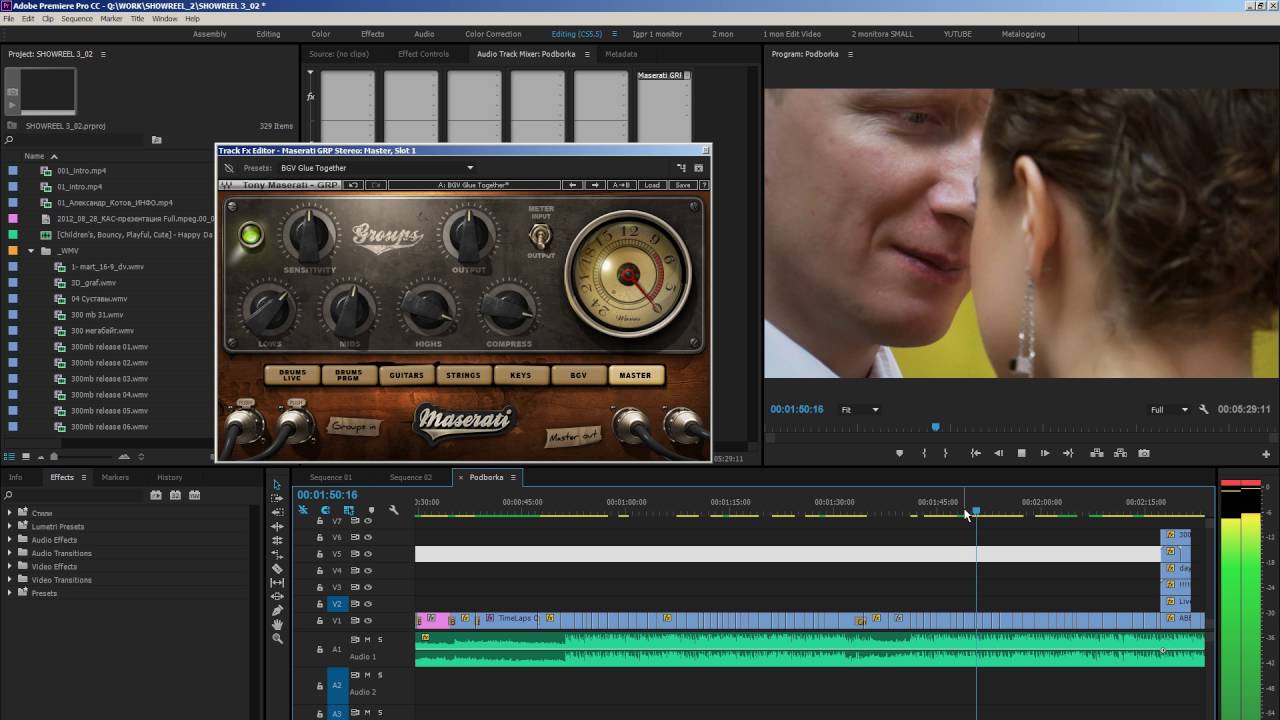Select the Track Select Forward tool
This screenshot has width=1280, height=720.
coord(277,498)
